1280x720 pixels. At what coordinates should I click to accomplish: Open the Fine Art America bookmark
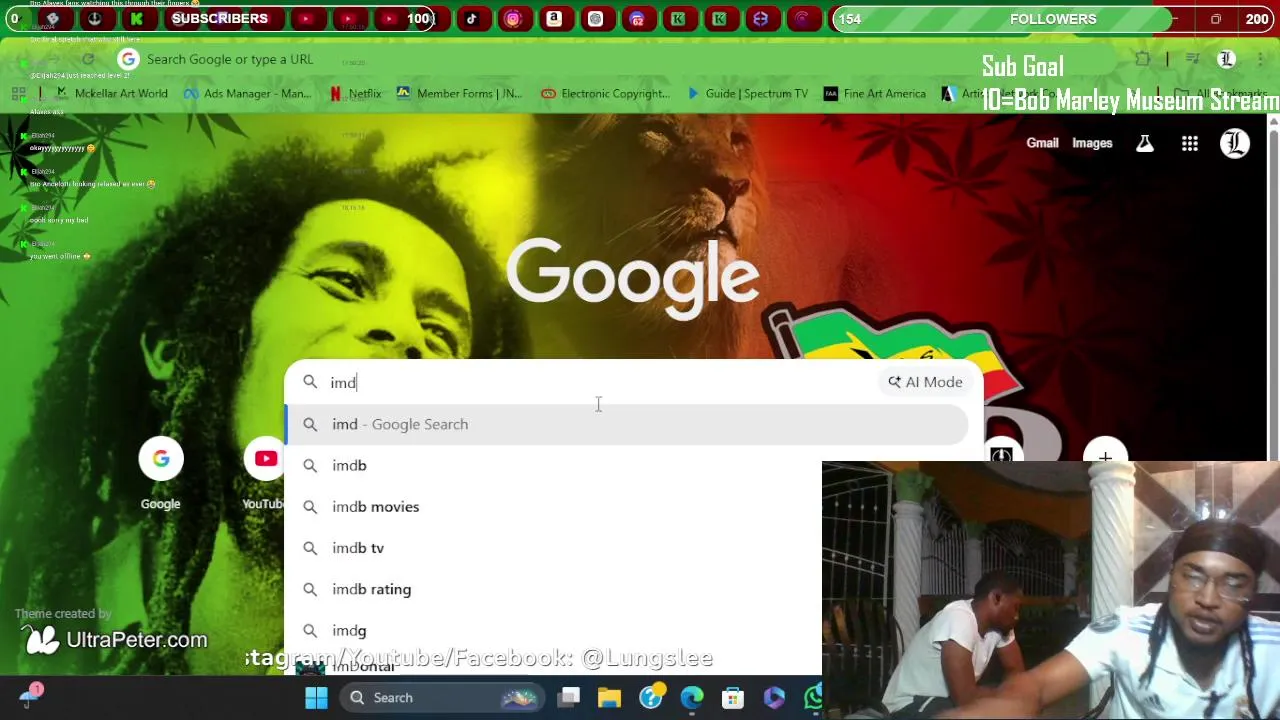pyautogui.click(x=874, y=93)
